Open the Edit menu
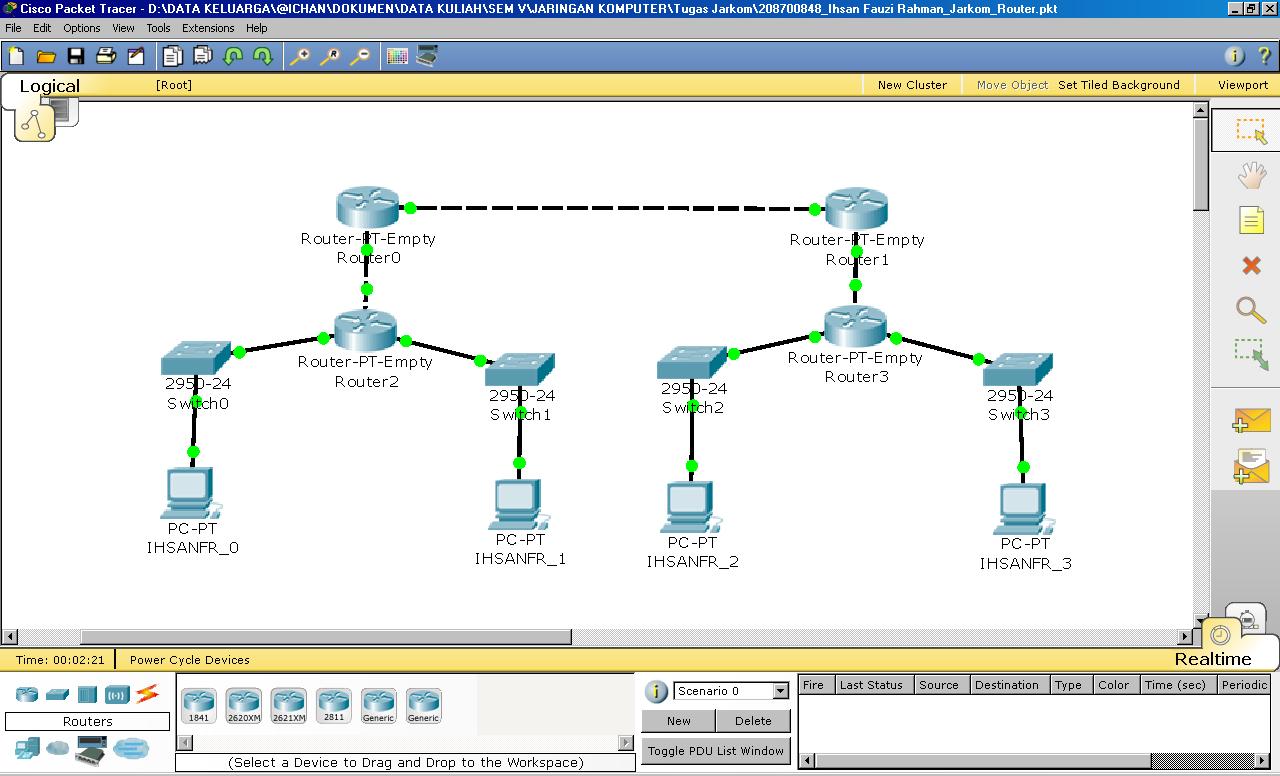 [42, 28]
